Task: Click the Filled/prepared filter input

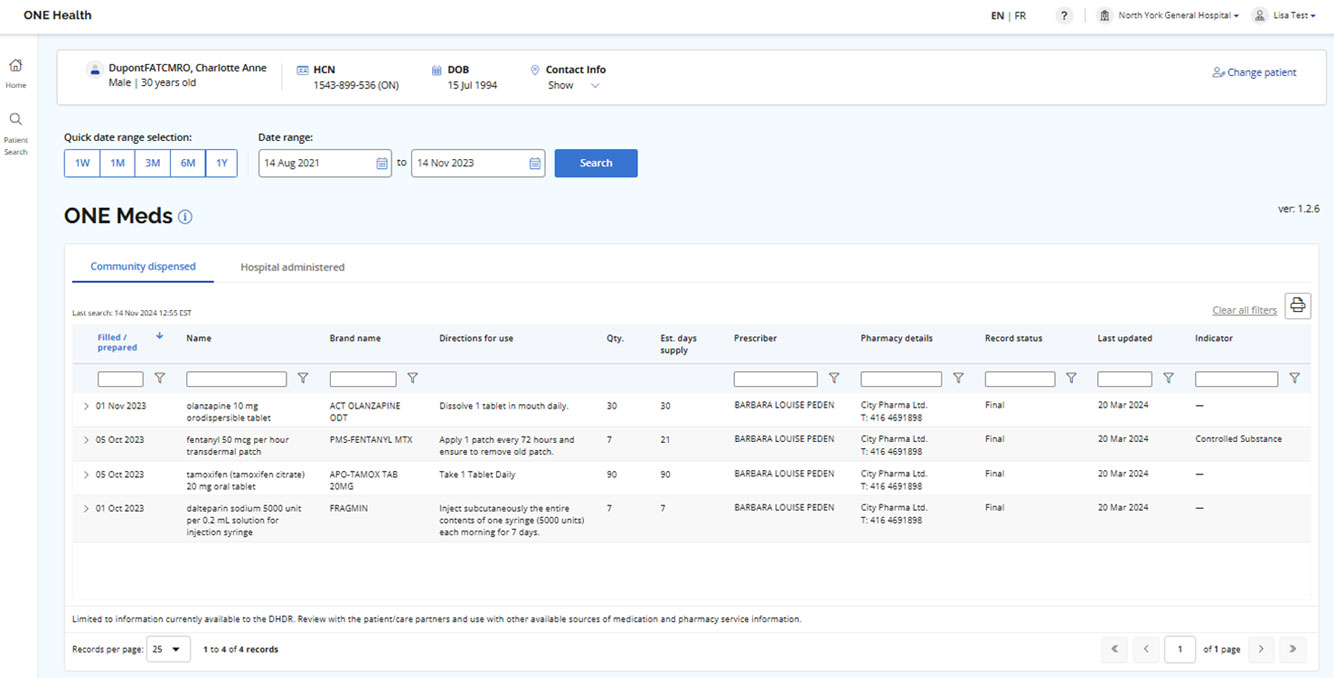Action: pos(120,379)
